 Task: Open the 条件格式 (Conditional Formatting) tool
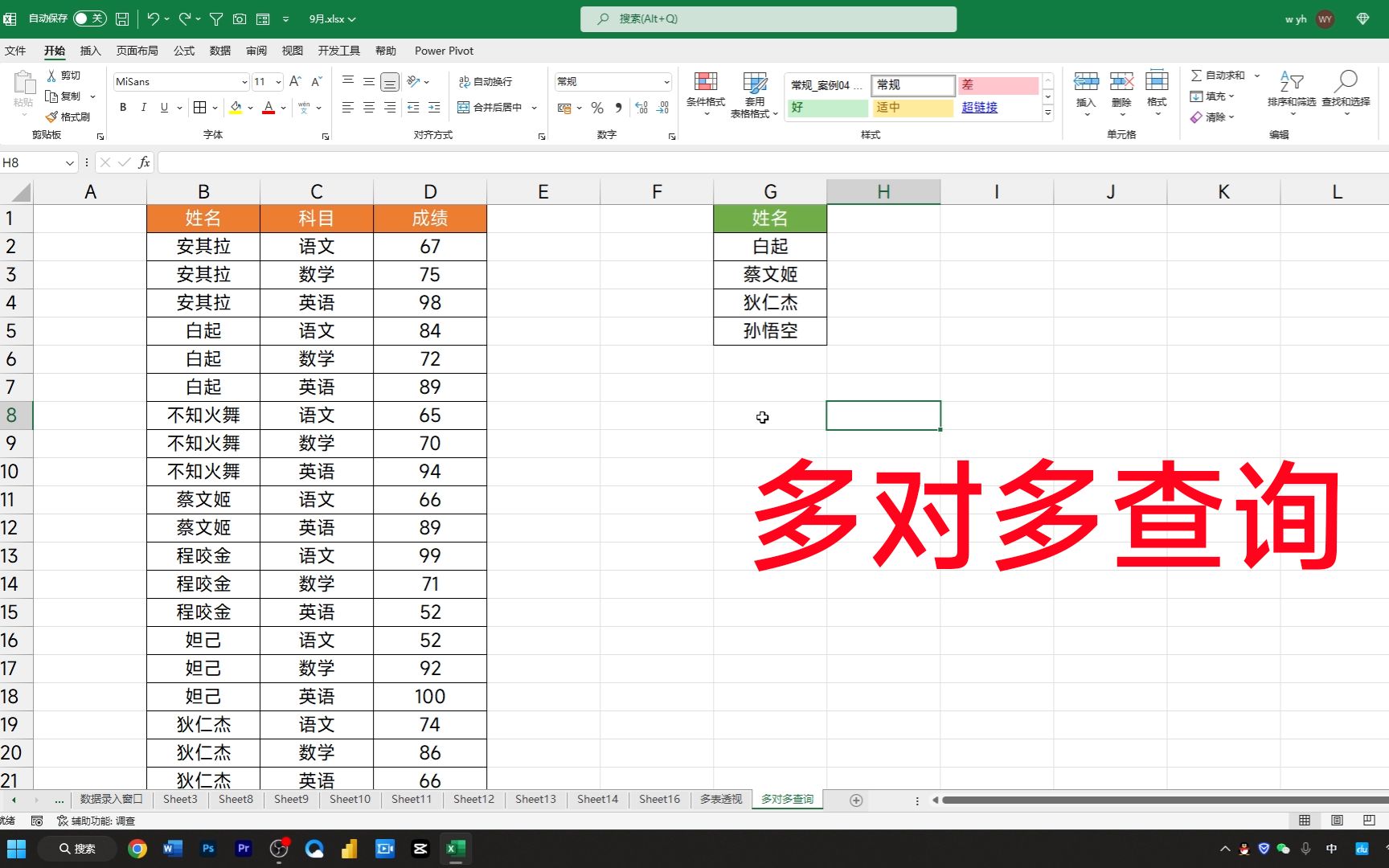pyautogui.click(x=706, y=93)
